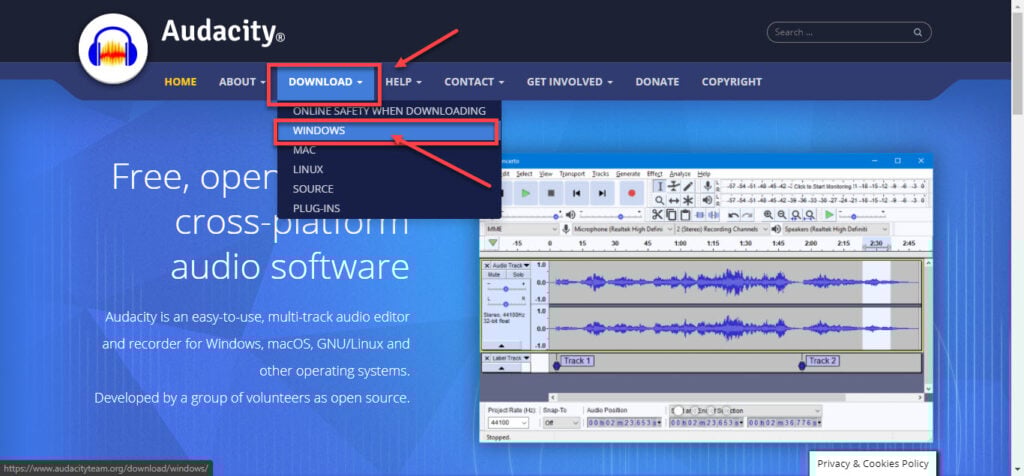
Task: Collapse the Audio Track with its up arrow
Action: pyautogui.click(x=502, y=345)
